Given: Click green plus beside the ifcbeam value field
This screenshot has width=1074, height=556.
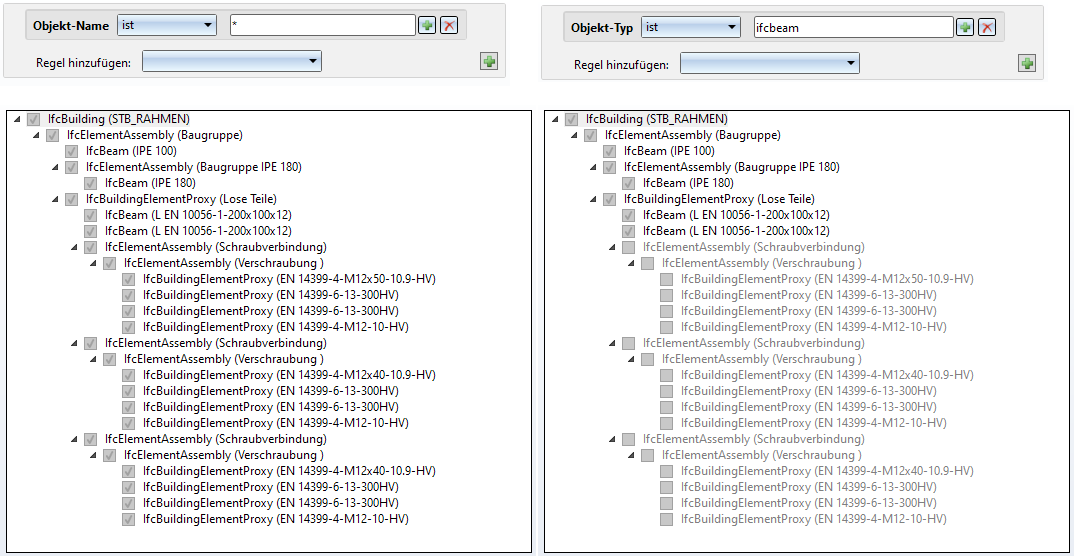Looking at the screenshot, I should click(965, 27).
